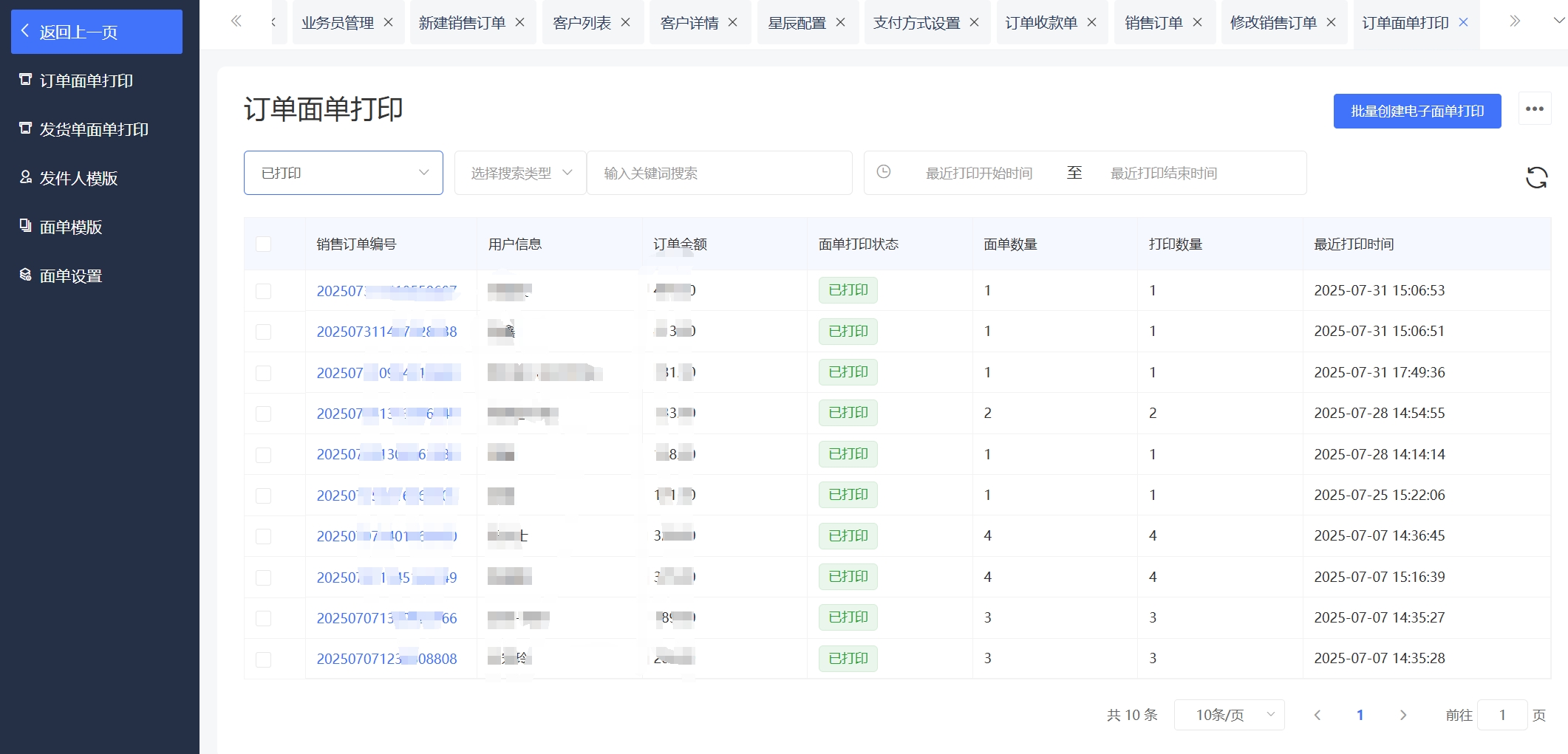The height and width of the screenshot is (754, 1568).
Task: Click the 发件人模版 person icon
Action: point(25,176)
